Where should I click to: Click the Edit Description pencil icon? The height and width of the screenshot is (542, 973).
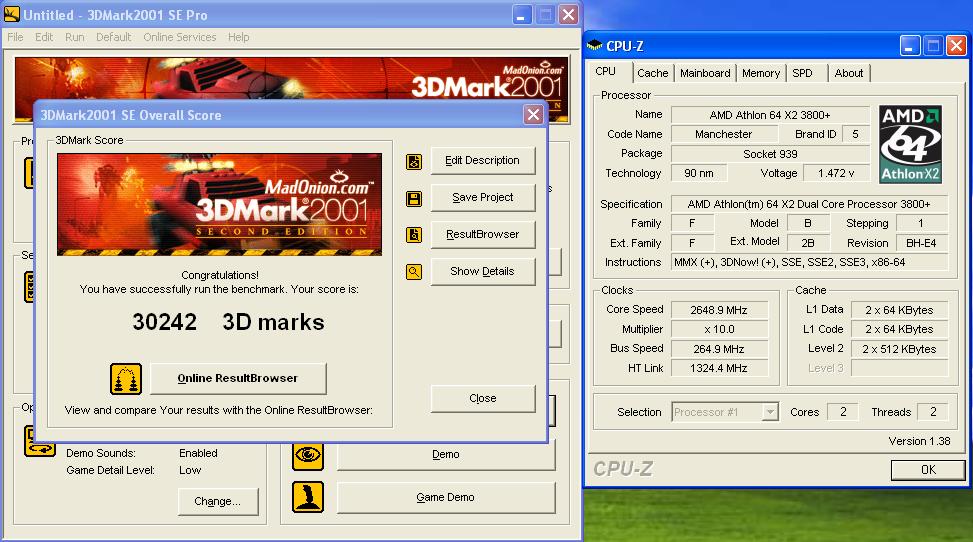tap(414, 161)
